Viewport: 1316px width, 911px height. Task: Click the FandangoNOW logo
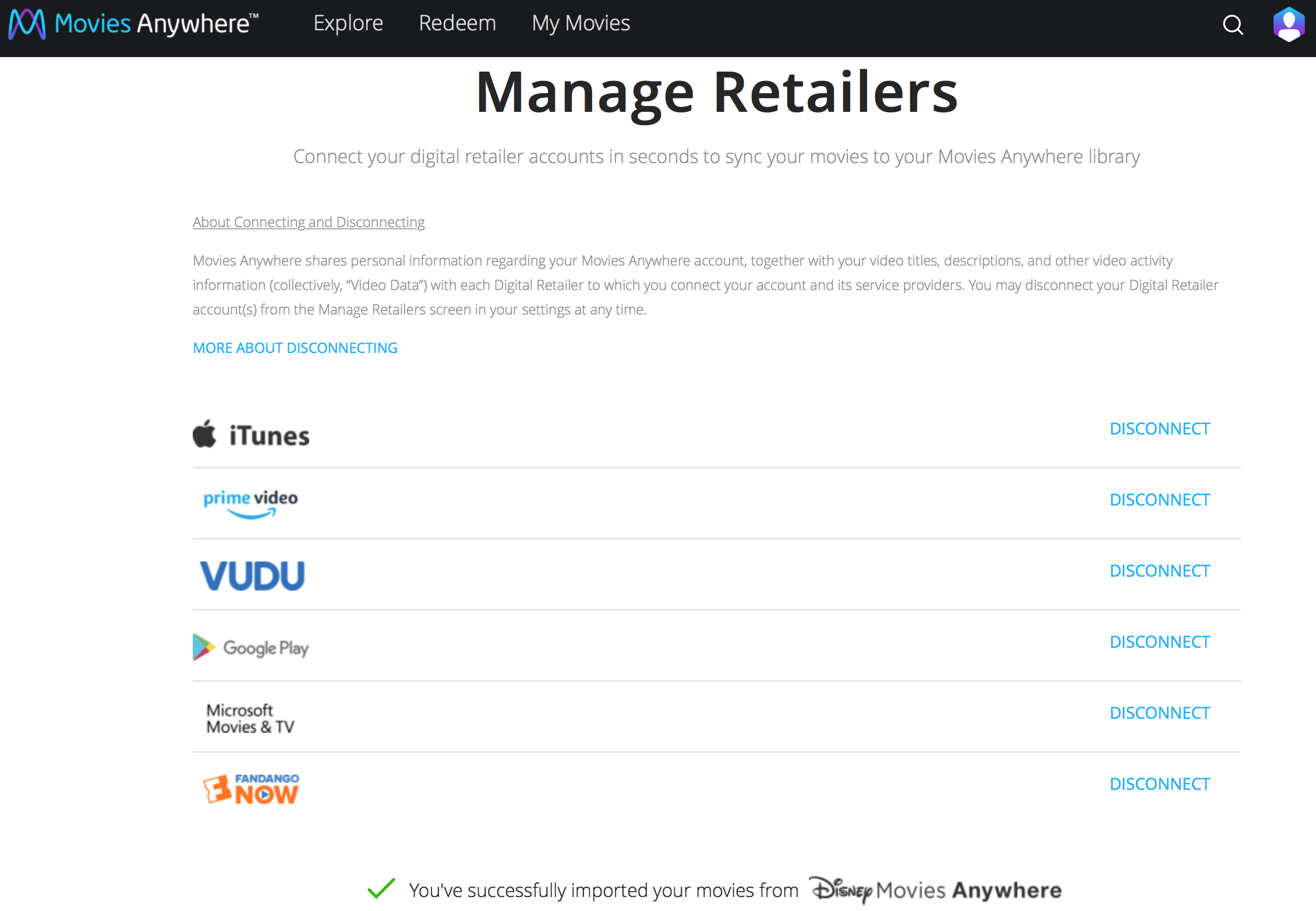pos(251,789)
